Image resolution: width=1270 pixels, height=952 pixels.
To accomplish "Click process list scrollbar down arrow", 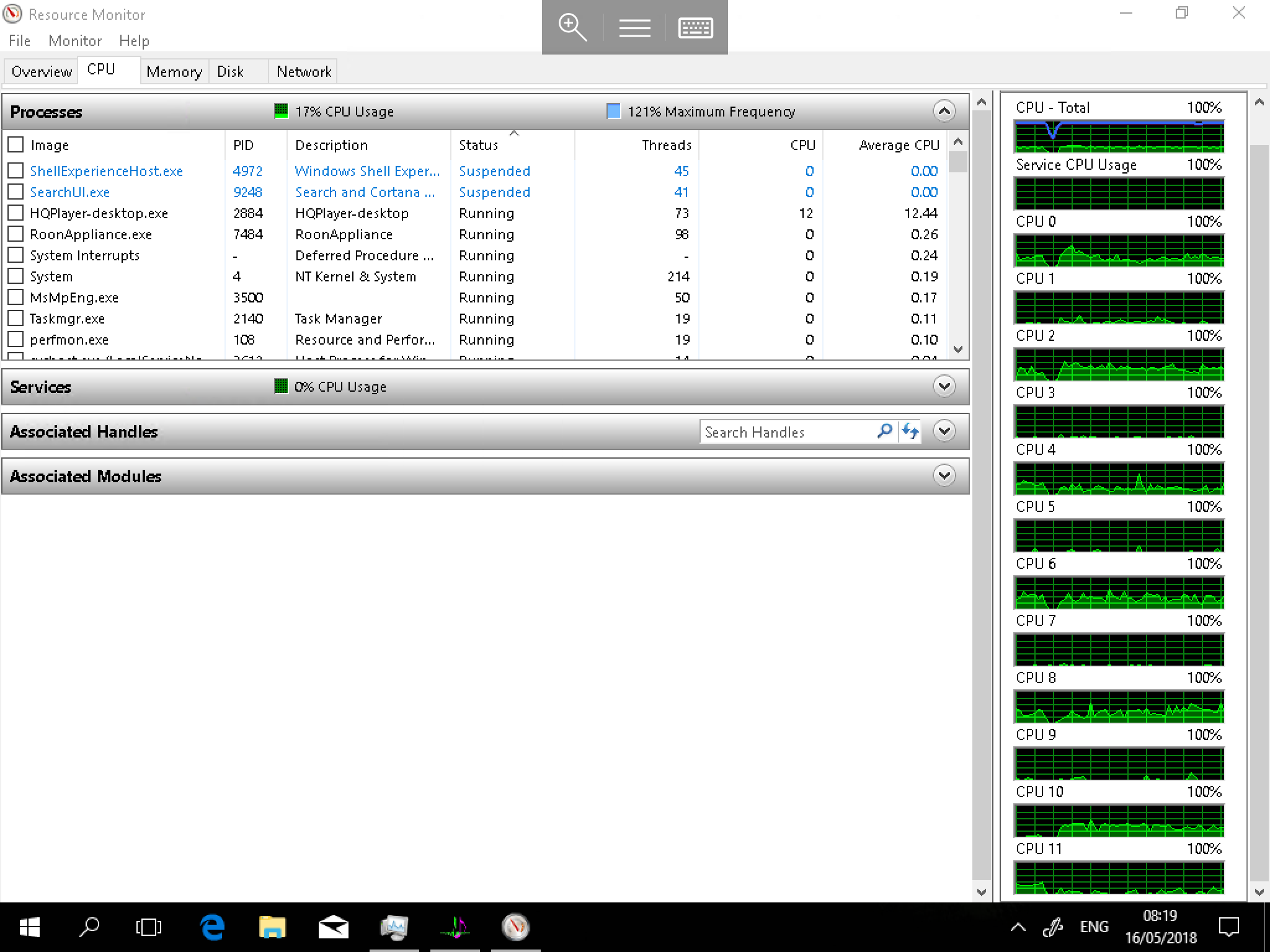I will tap(958, 349).
